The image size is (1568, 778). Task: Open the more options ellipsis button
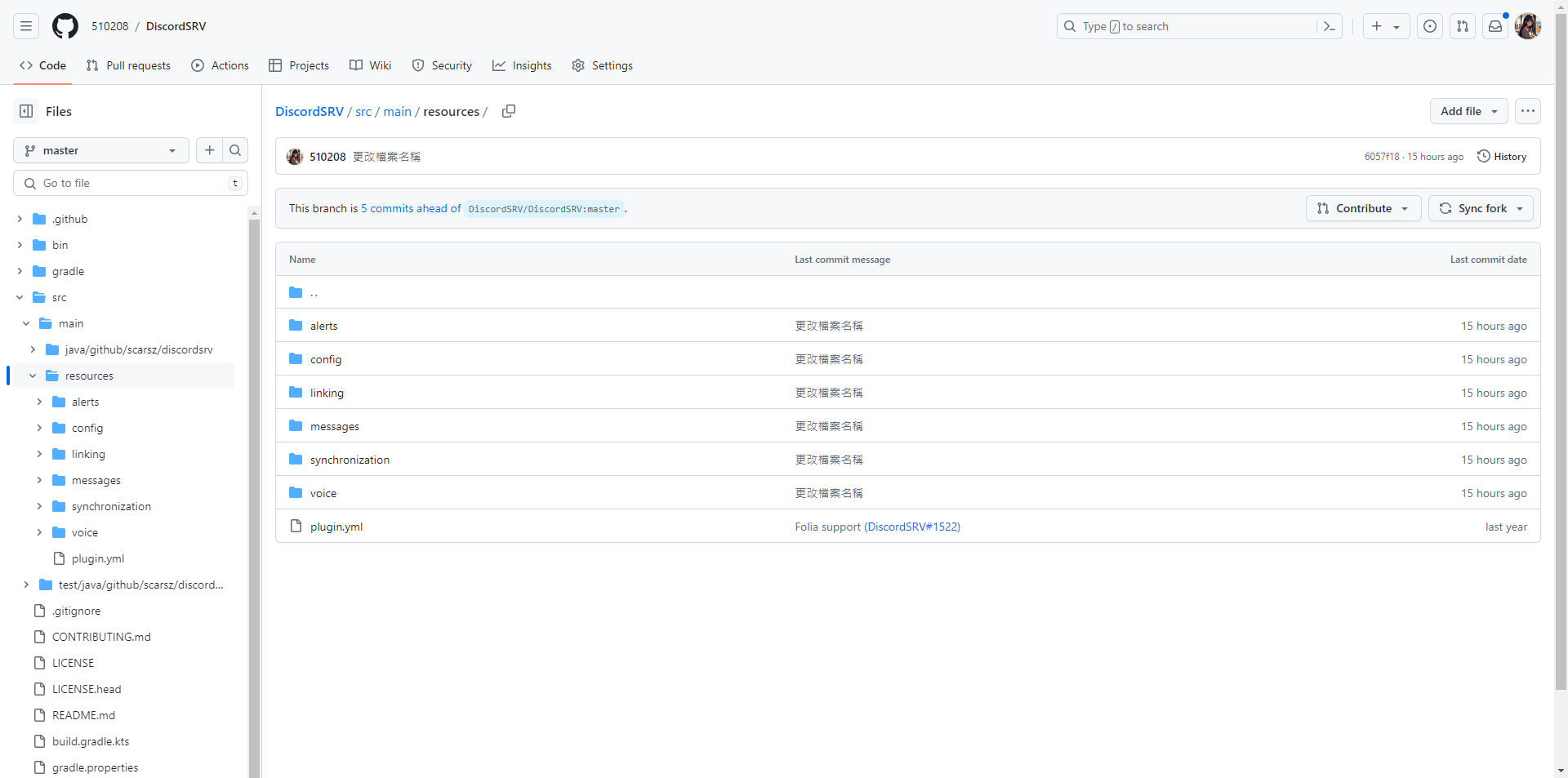(1528, 111)
